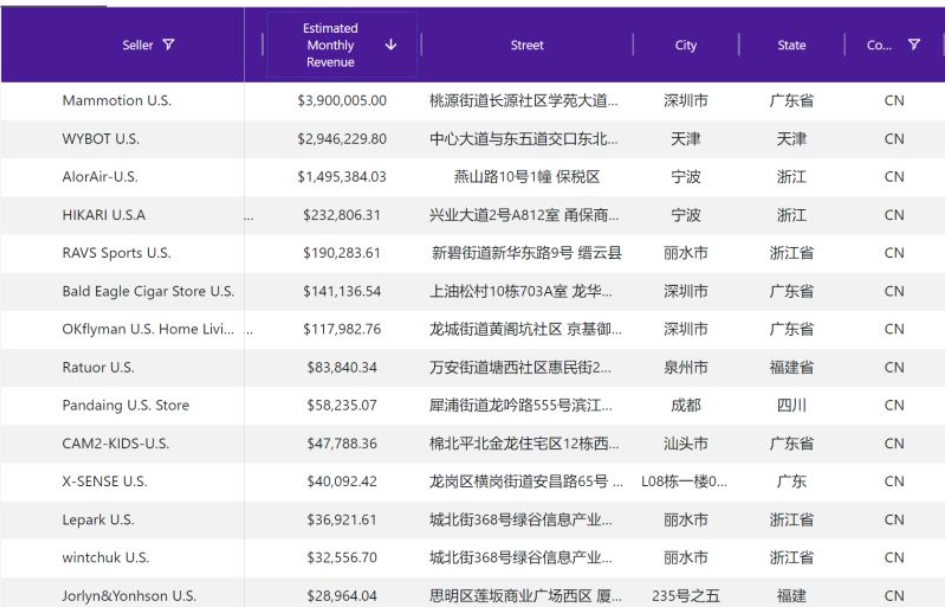Select seller Lepark U.S.
The image size is (950, 614).
click(x=98, y=519)
